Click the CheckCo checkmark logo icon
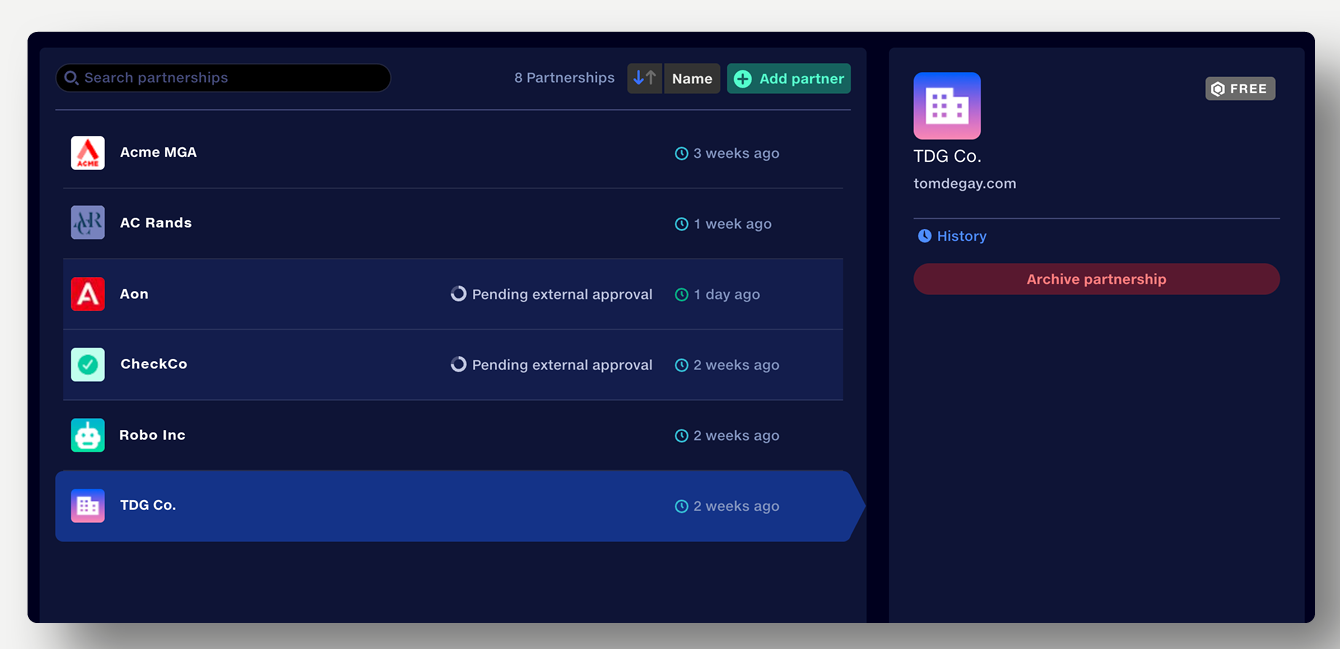 click(x=88, y=364)
